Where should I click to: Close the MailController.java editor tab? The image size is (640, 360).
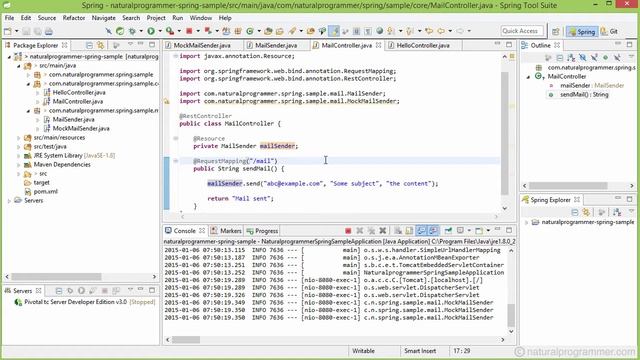point(378,45)
